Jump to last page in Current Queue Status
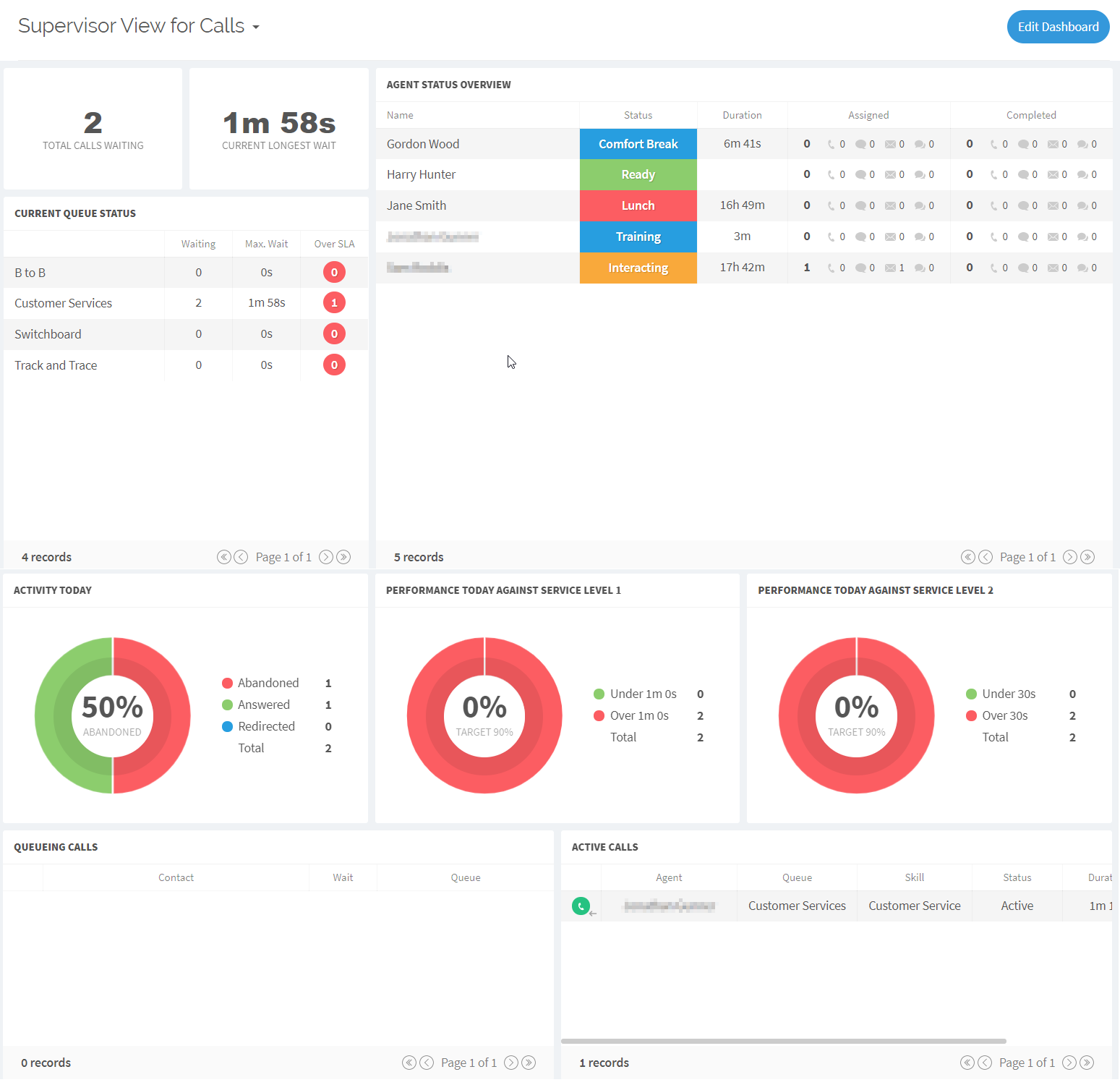 point(344,557)
